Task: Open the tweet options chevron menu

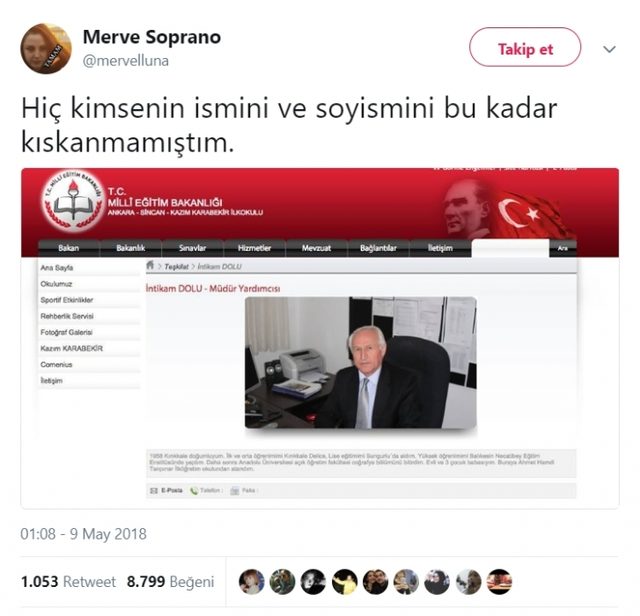Action: pos(609,49)
